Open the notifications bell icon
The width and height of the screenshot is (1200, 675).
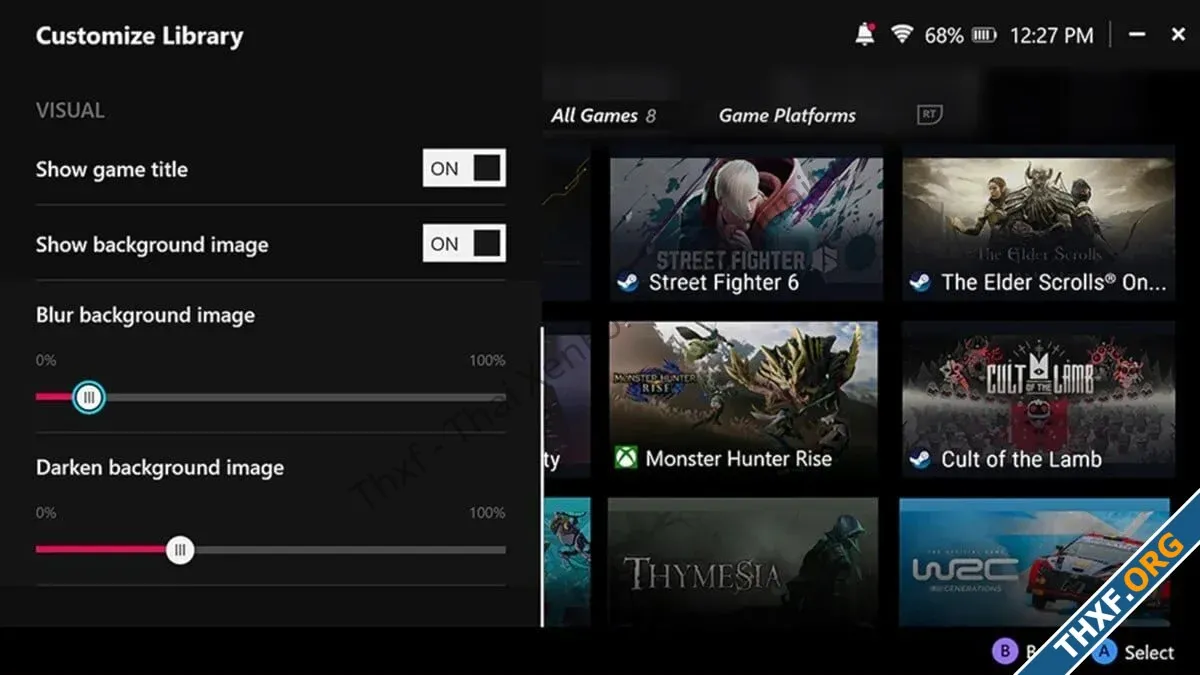865,35
